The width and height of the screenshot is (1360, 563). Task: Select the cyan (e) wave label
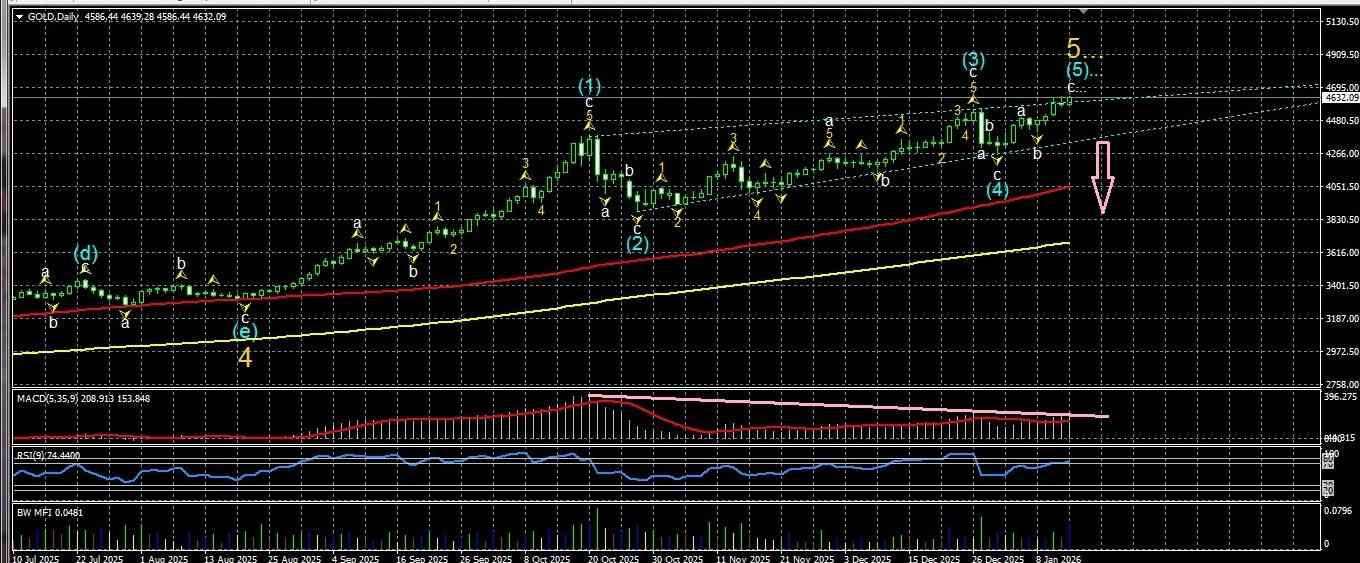[x=244, y=331]
